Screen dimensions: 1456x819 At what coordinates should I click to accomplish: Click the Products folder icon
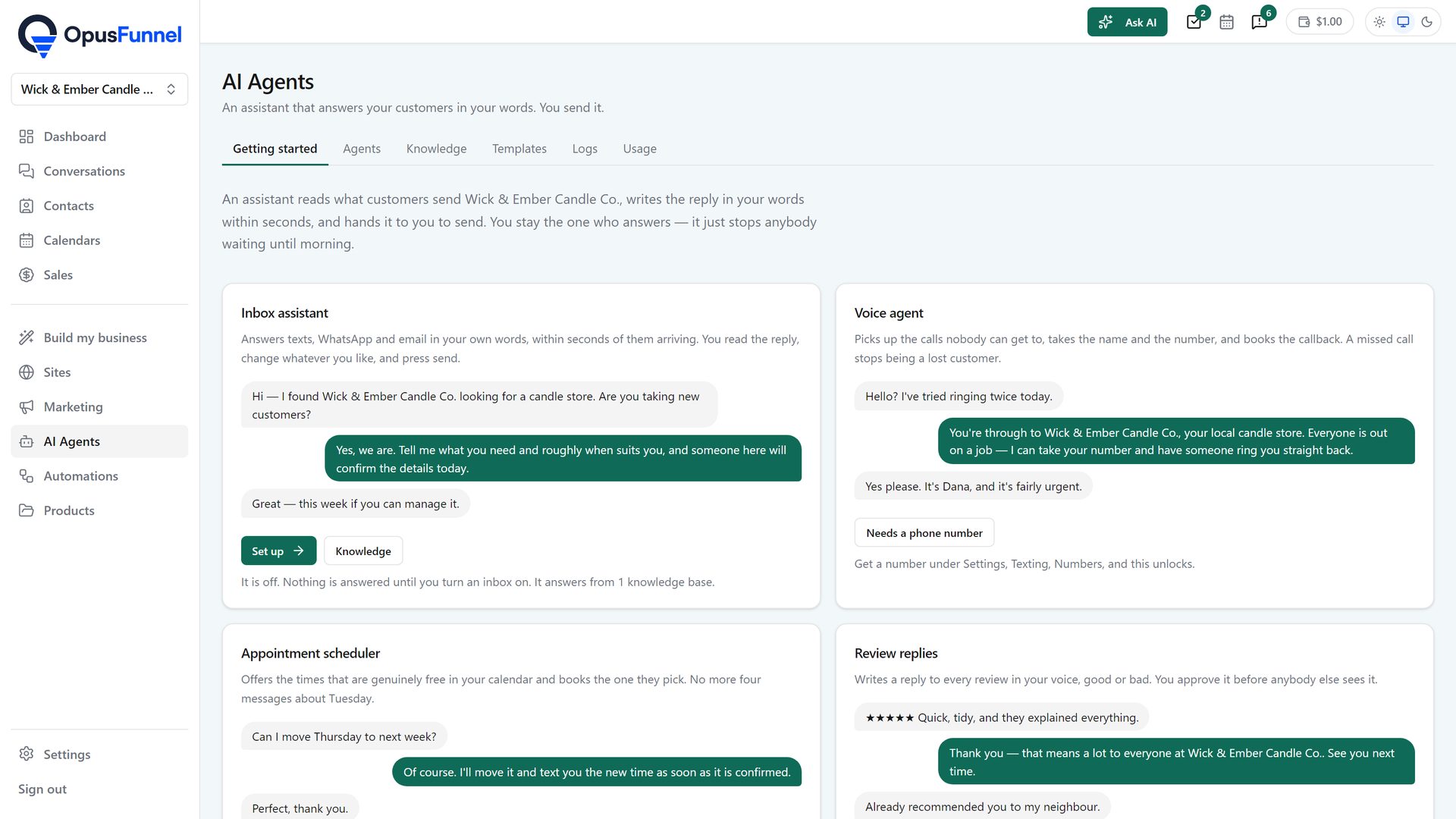(x=27, y=510)
